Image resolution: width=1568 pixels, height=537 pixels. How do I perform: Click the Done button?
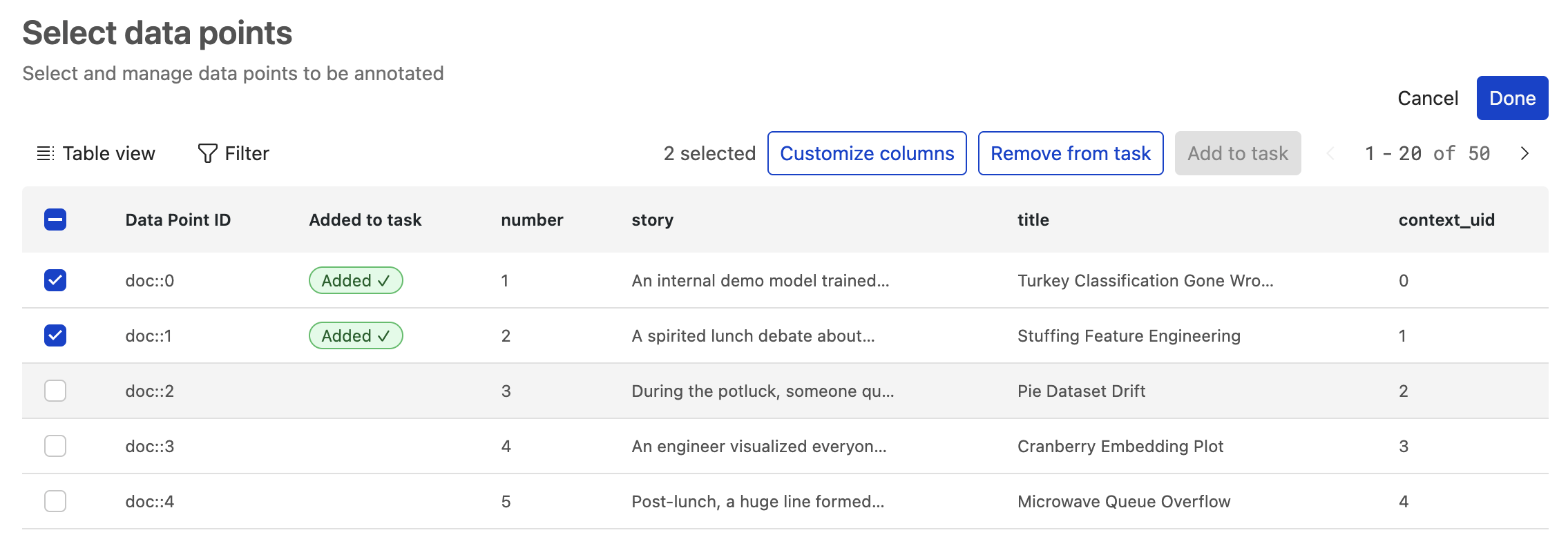(x=1512, y=98)
